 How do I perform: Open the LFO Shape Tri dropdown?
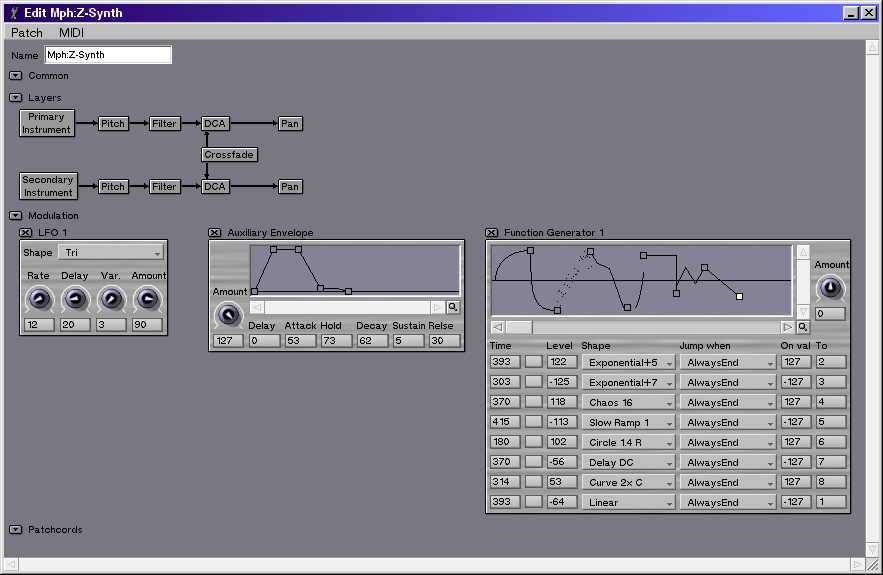point(110,253)
